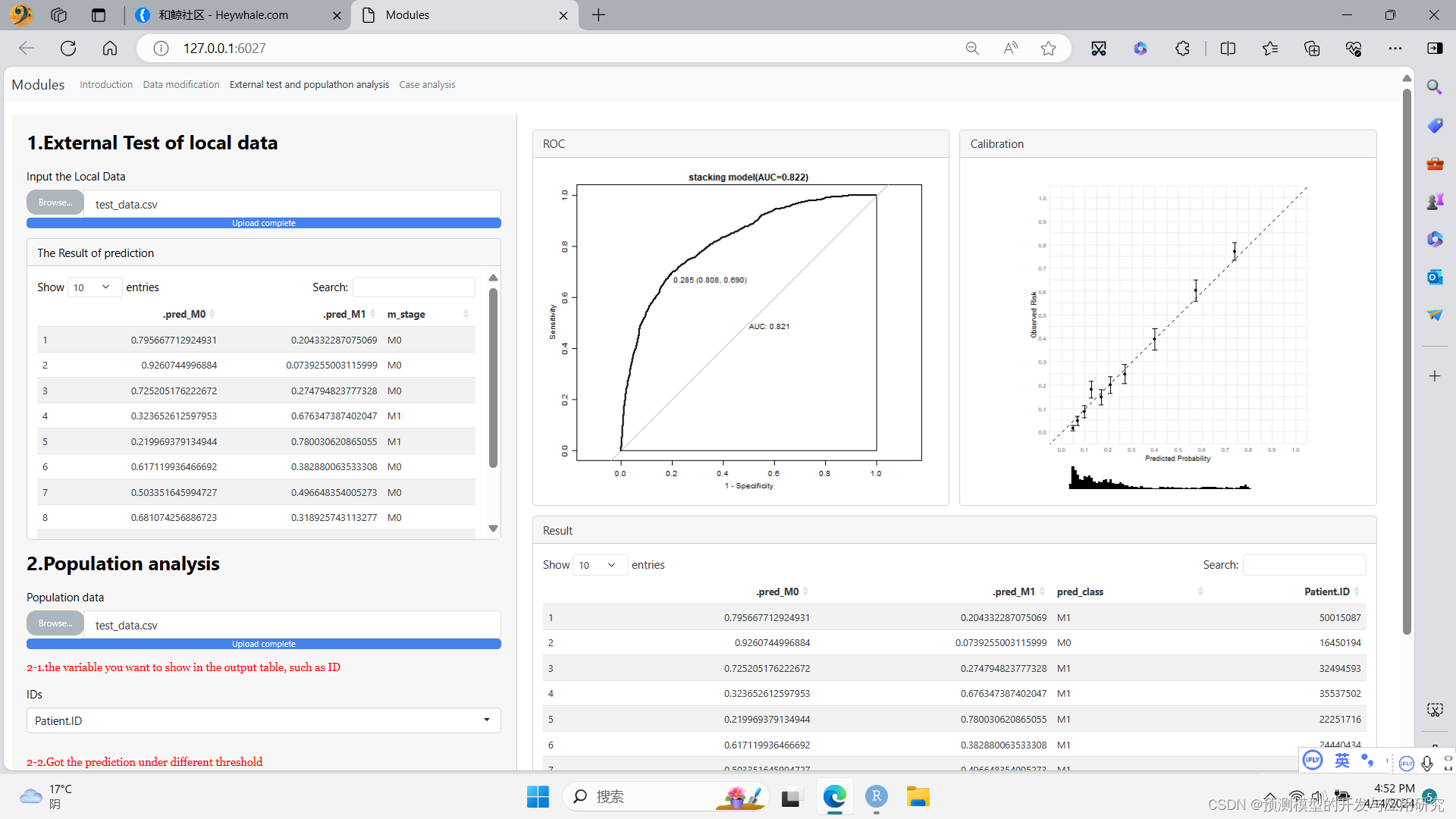
Task: Open a new tab with plus button
Action: click(598, 15)
